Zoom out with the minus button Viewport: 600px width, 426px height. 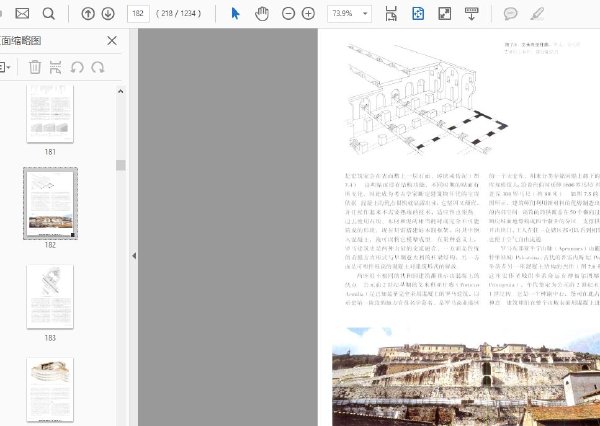point(288,14)
